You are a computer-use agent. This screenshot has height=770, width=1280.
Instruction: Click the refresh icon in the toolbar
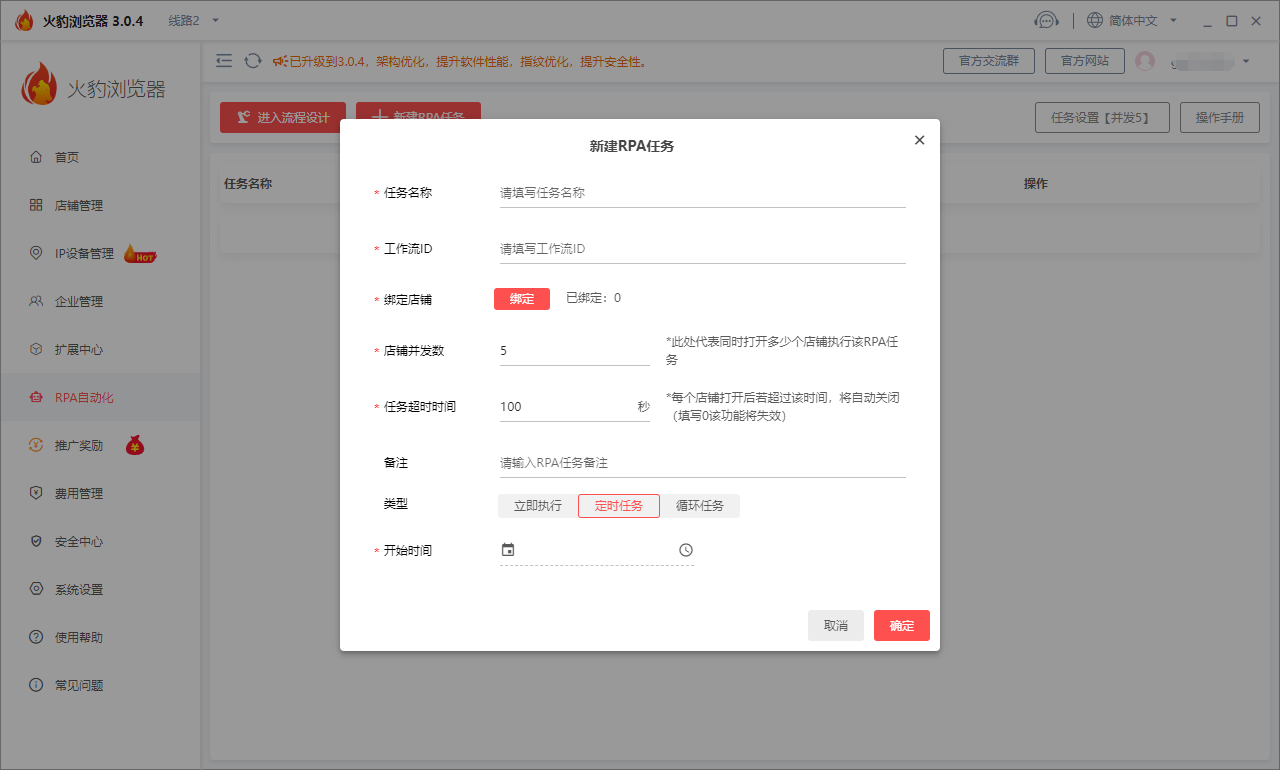tap(252, 60)
